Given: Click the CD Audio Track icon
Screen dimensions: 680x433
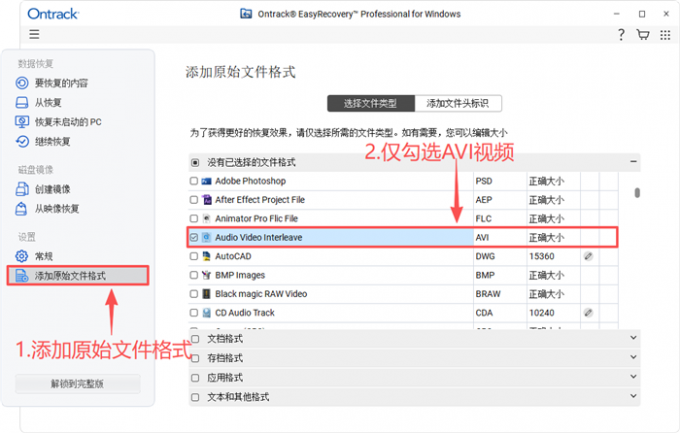Looking at the screenshot, I should coord(206,313).
